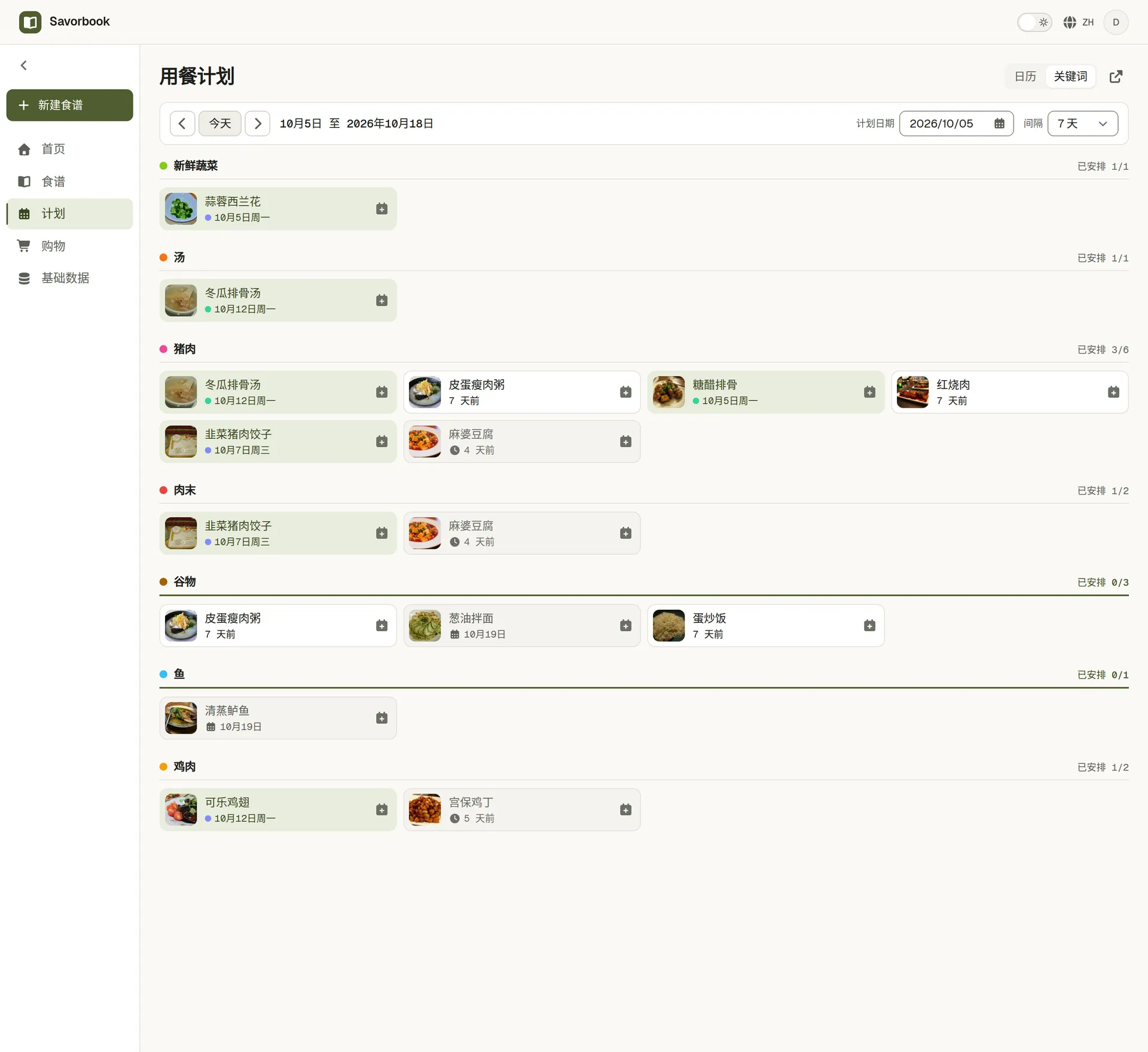Select the 计划 sidebar item
This screenshot has width=1148, height=1052.
click(70, 213)
